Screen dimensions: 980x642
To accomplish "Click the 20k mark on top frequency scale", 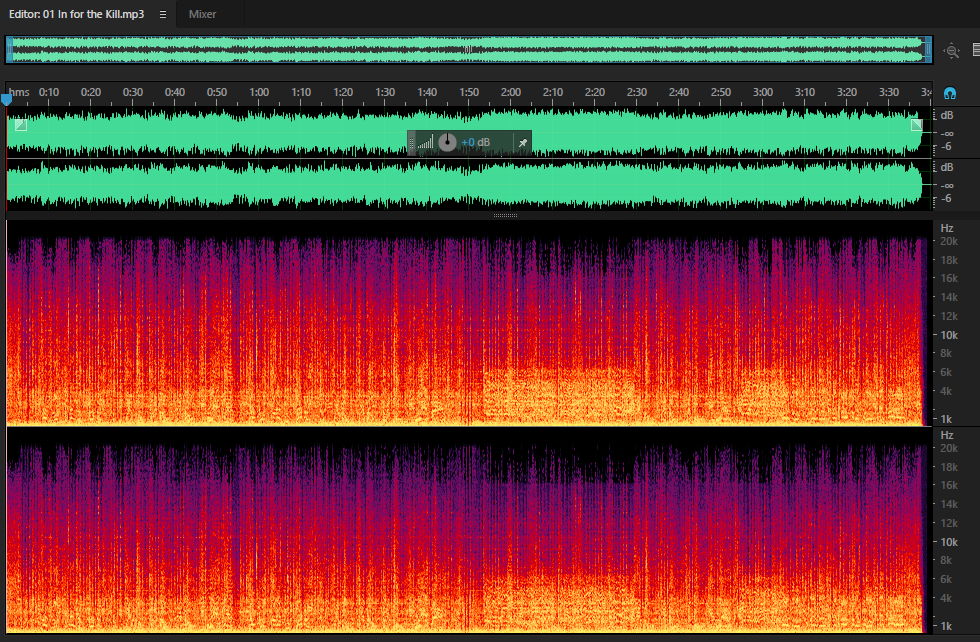I will point(949,241).
